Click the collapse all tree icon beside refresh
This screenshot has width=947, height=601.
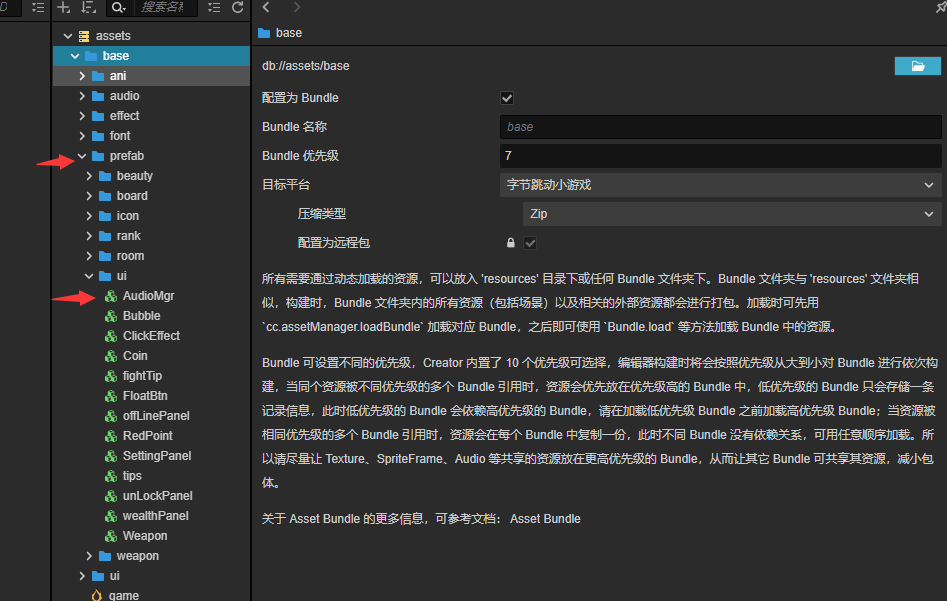[214, 7]
